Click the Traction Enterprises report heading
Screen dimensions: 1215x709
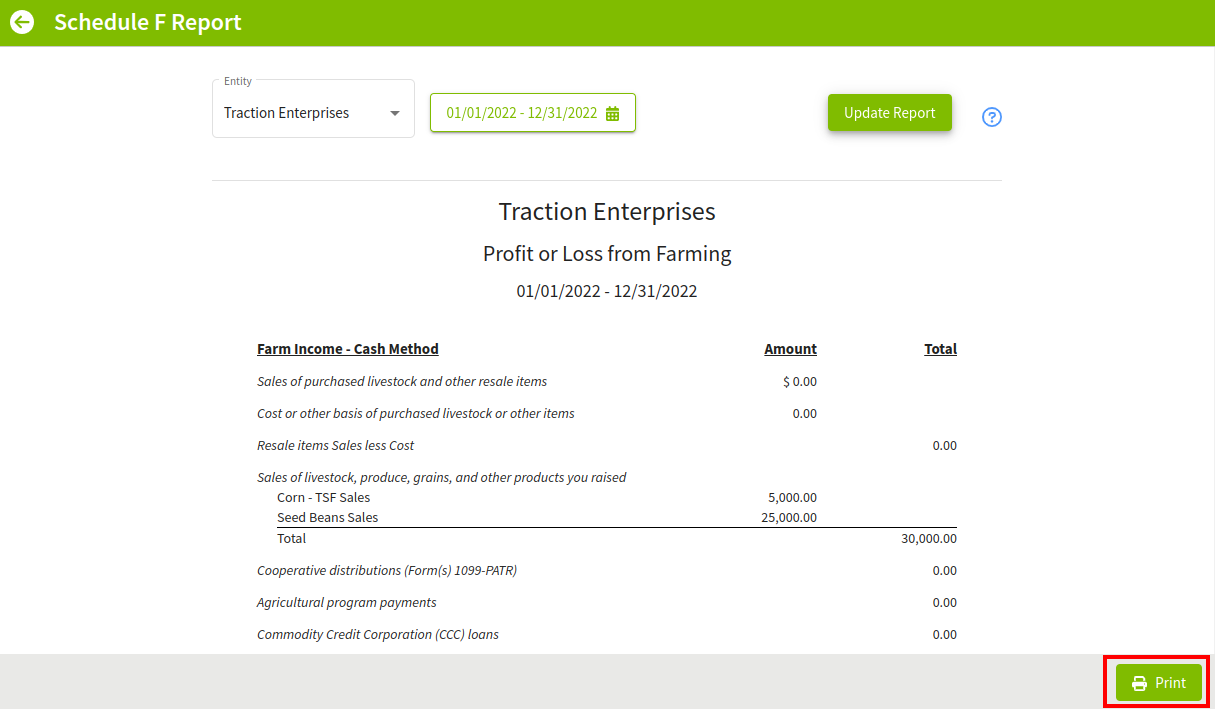(607, 212)
